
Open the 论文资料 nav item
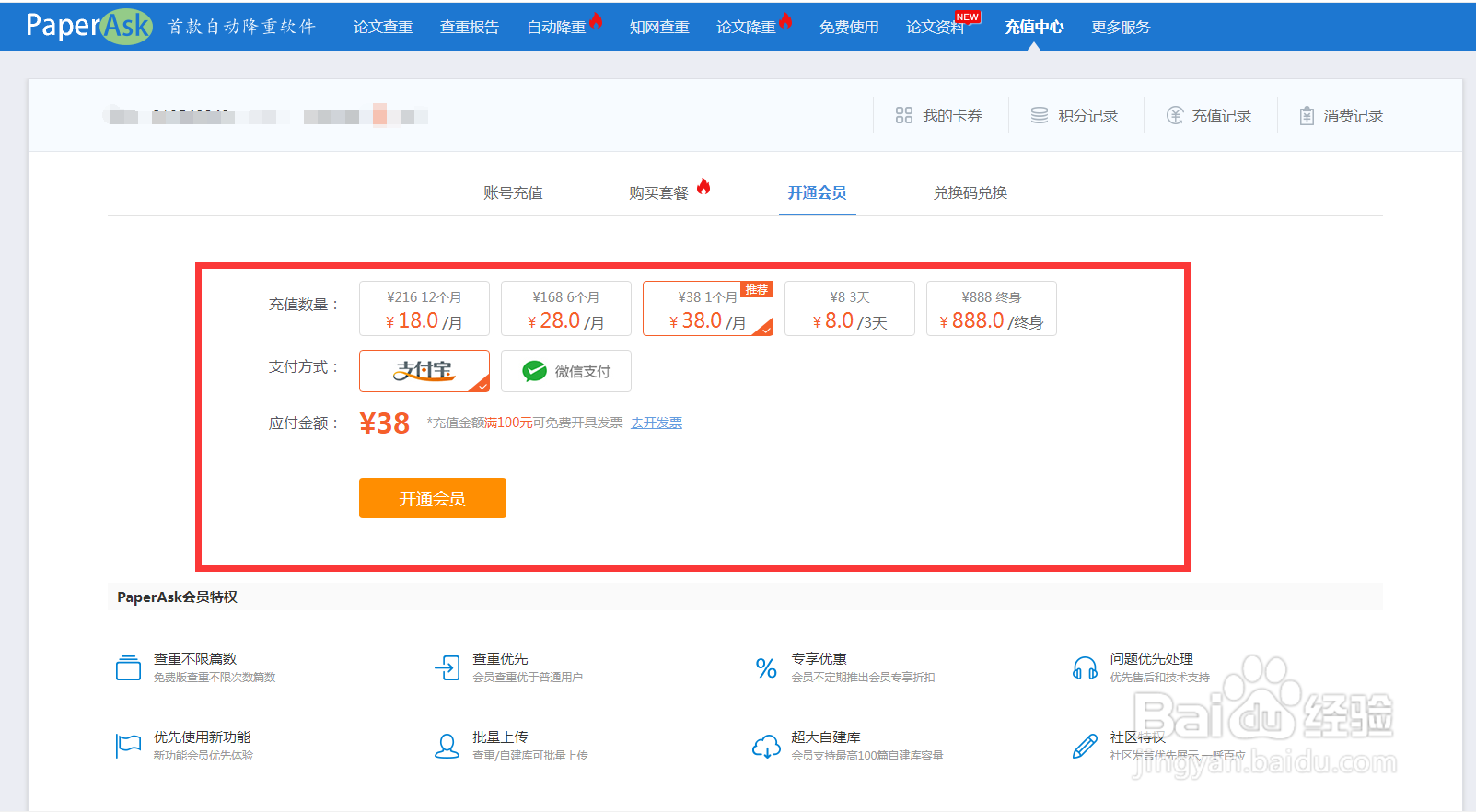936,28
